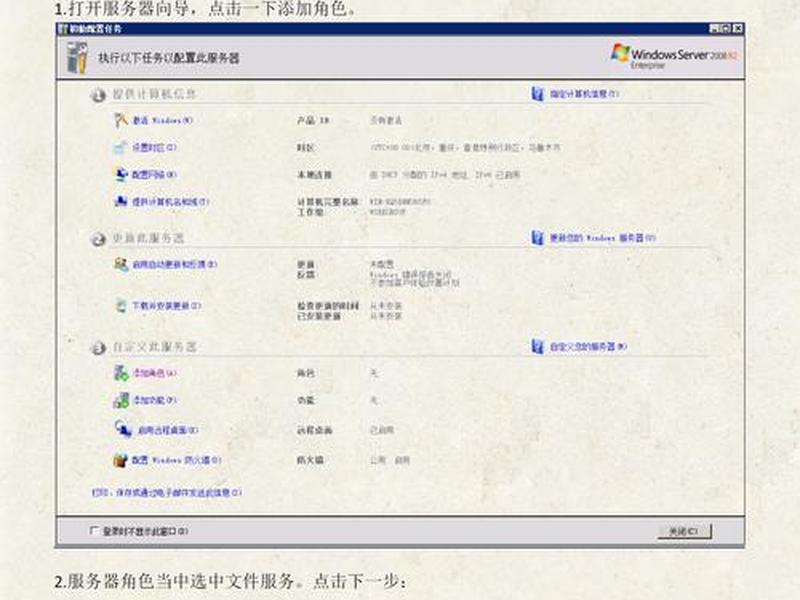Click the Windows Server 2008 R2 logo

pyautogui.click(x=673, y=56)
